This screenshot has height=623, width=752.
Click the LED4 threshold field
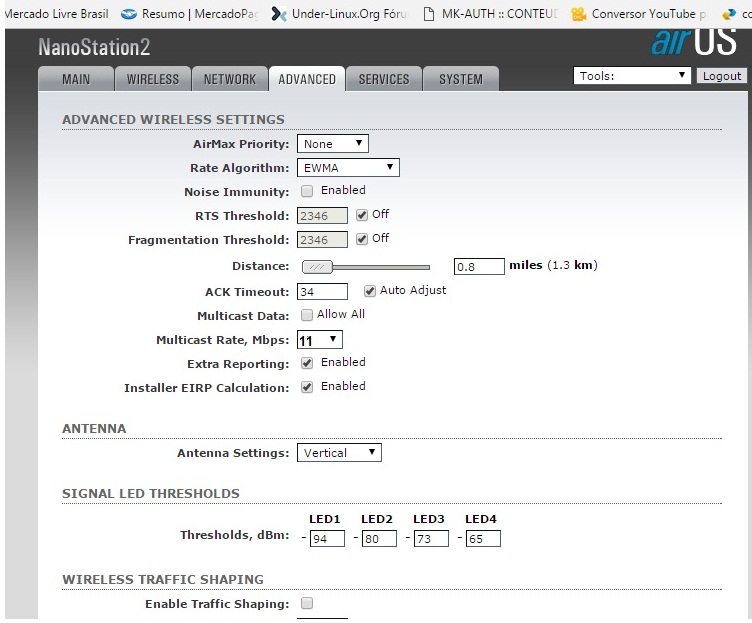pos(483,539)
